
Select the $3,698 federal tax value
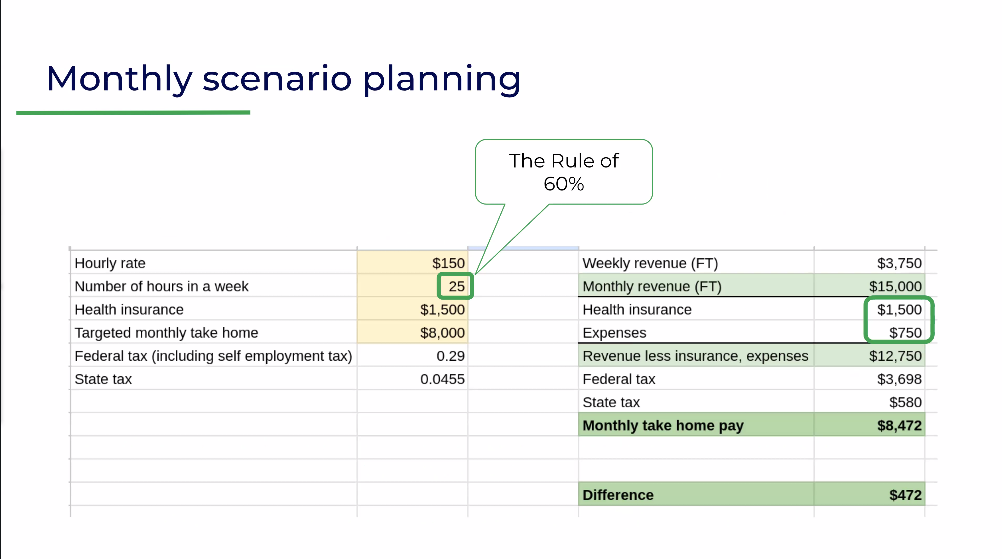[x=899, y=379]
